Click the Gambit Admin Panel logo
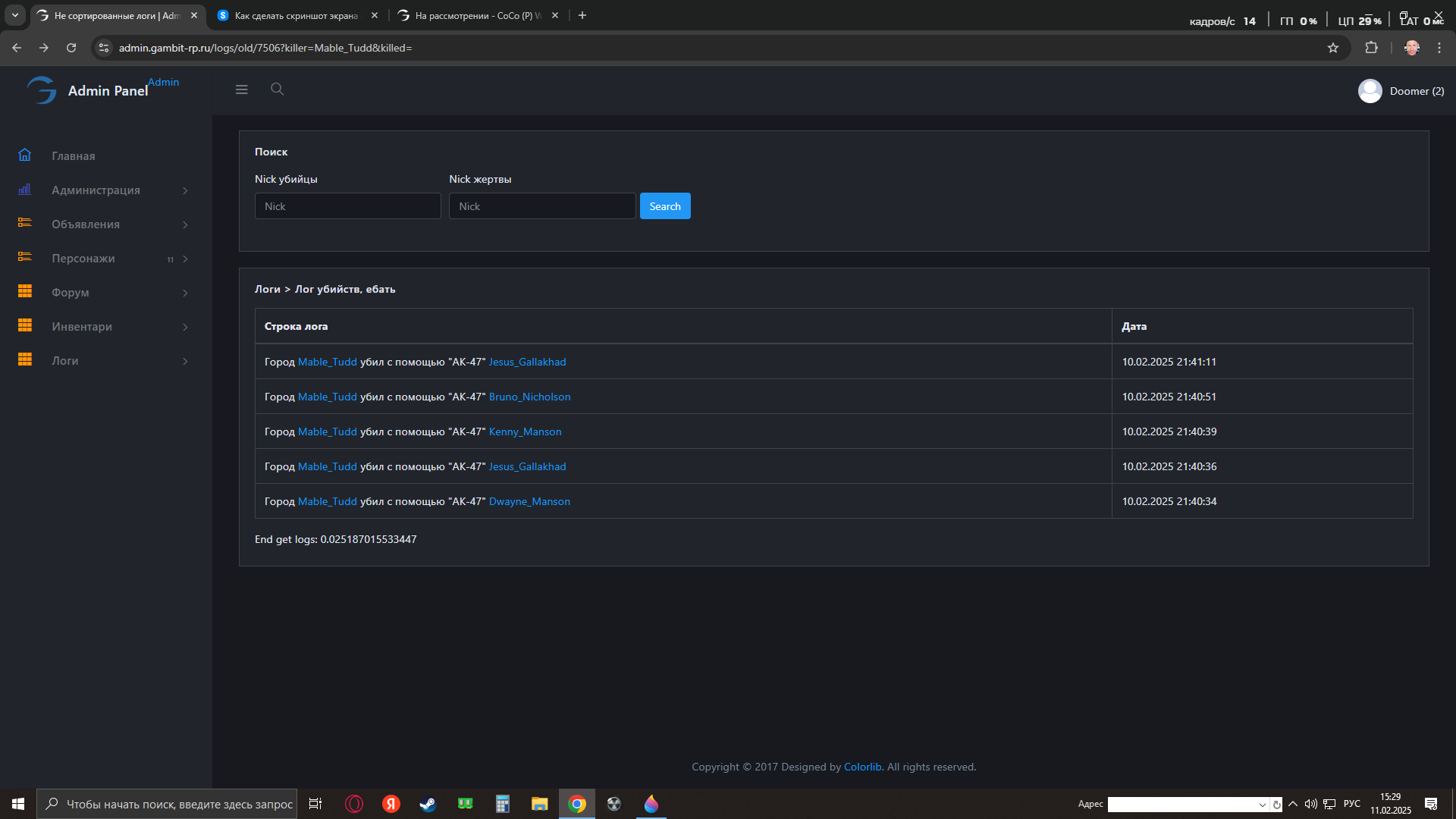 pyautogui.click(x=42, y=90)
